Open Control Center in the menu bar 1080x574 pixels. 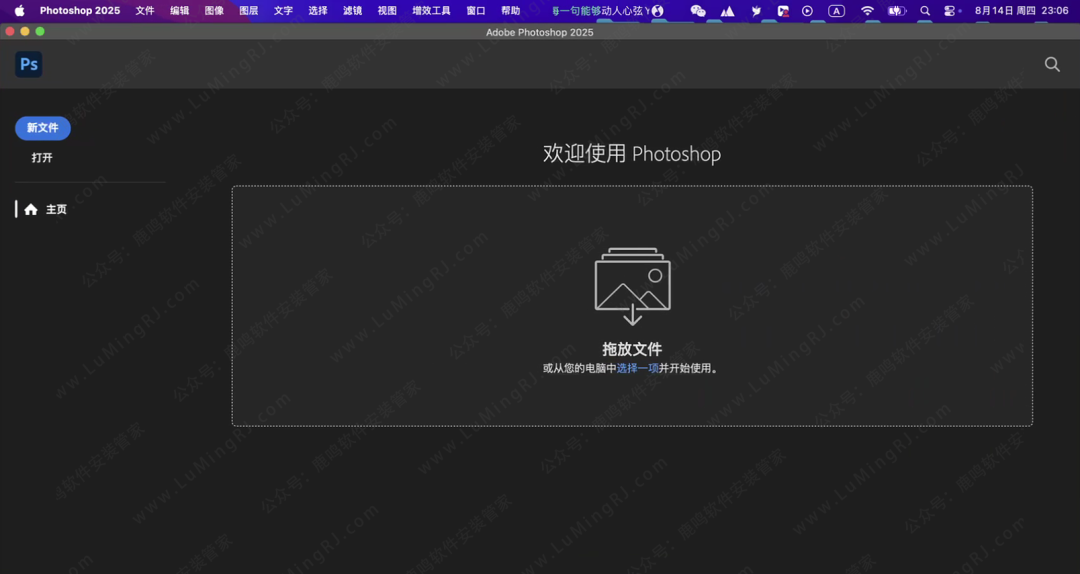(x=951, y=11)
